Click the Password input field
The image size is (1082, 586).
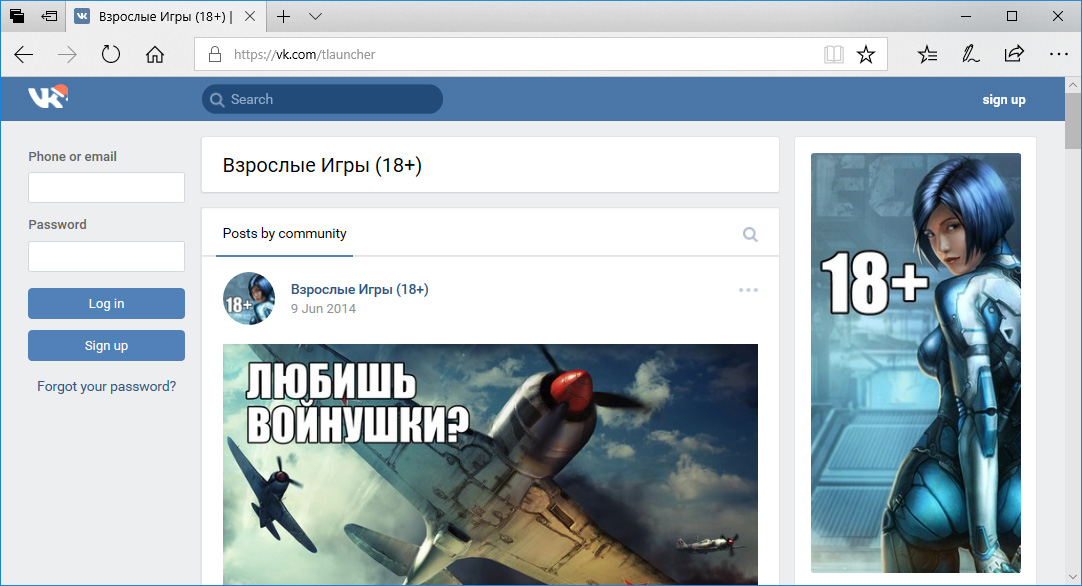tap(106, 256)
